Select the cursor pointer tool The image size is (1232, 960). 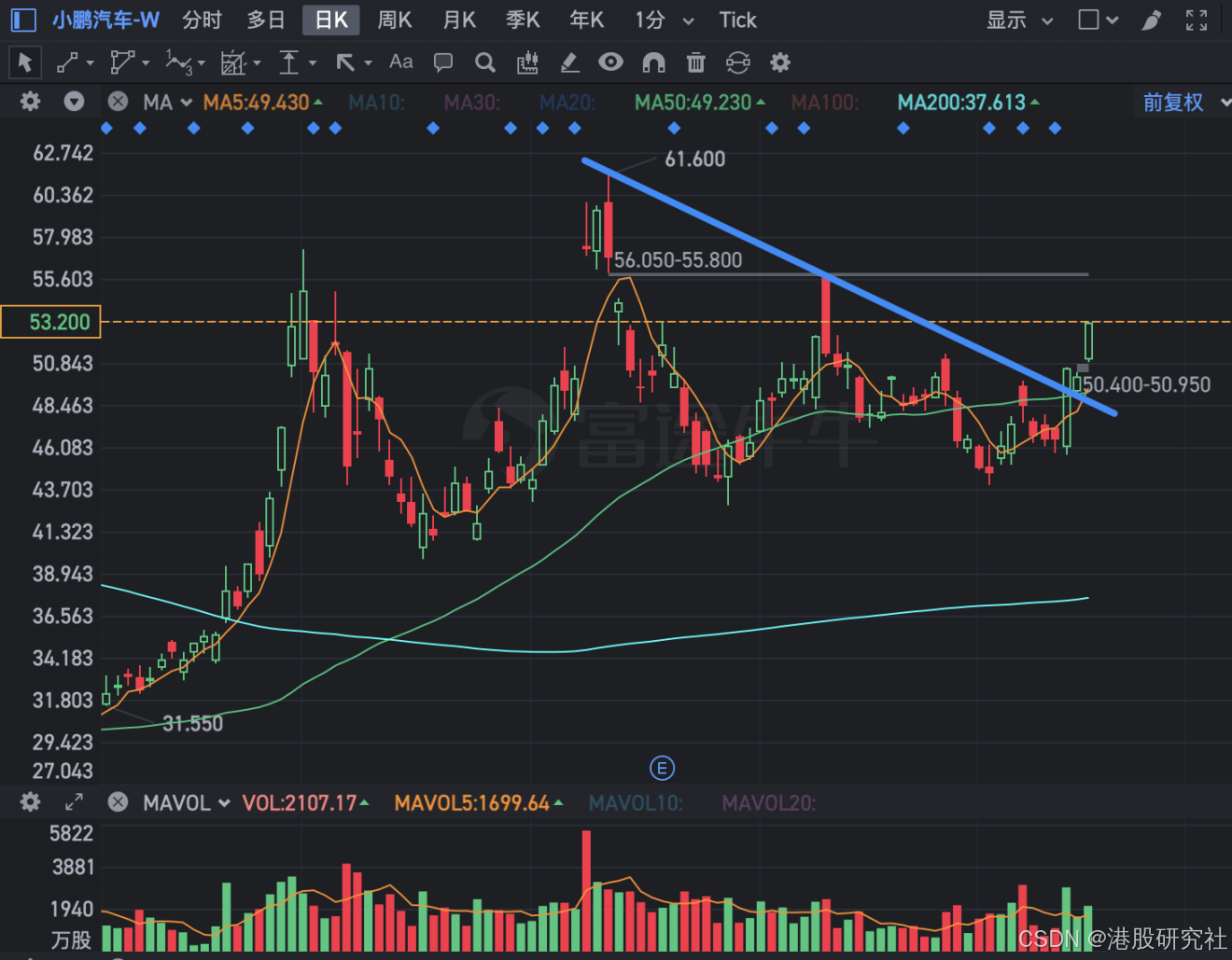point(25,63)
